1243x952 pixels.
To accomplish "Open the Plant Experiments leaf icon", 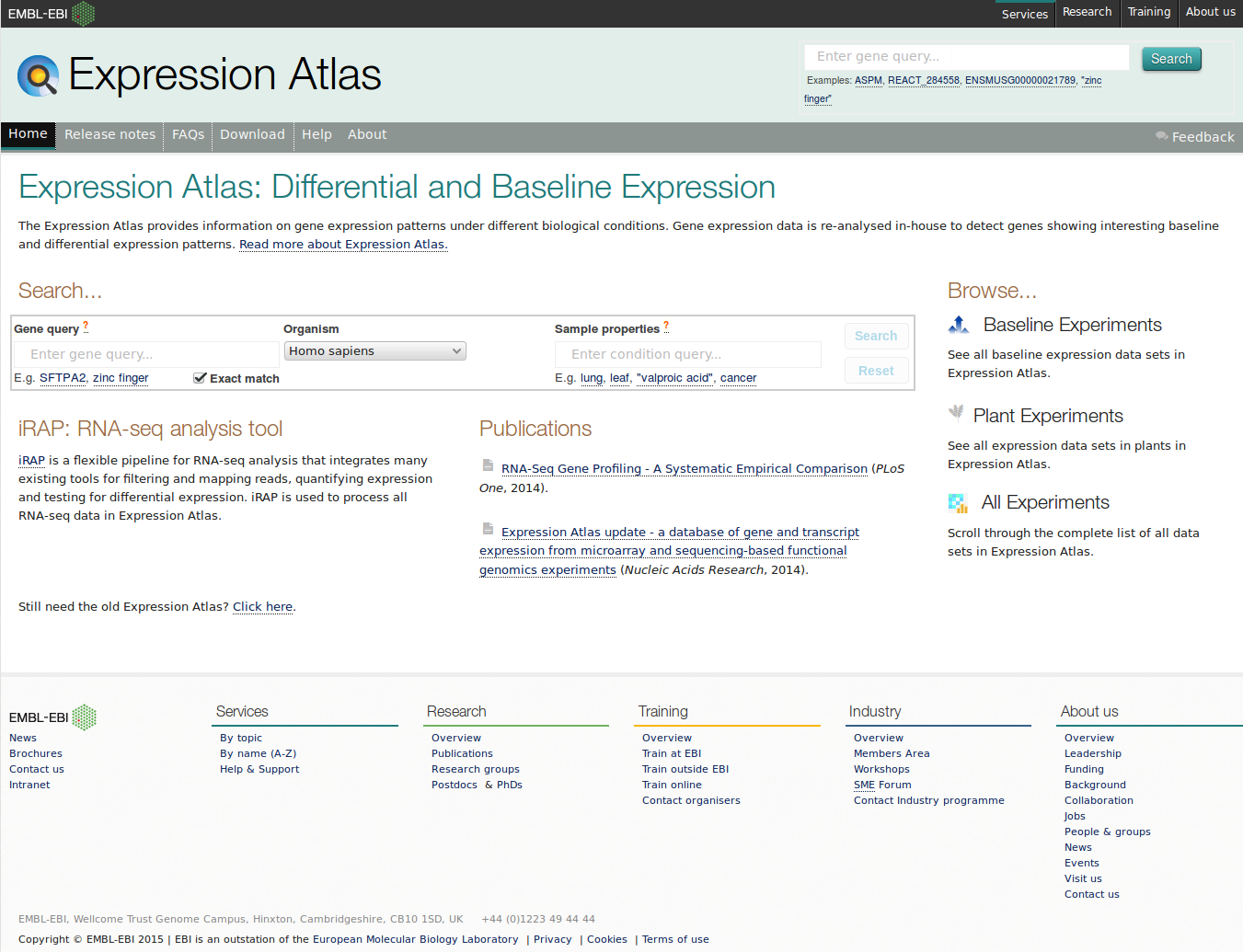I will [957, 413].
